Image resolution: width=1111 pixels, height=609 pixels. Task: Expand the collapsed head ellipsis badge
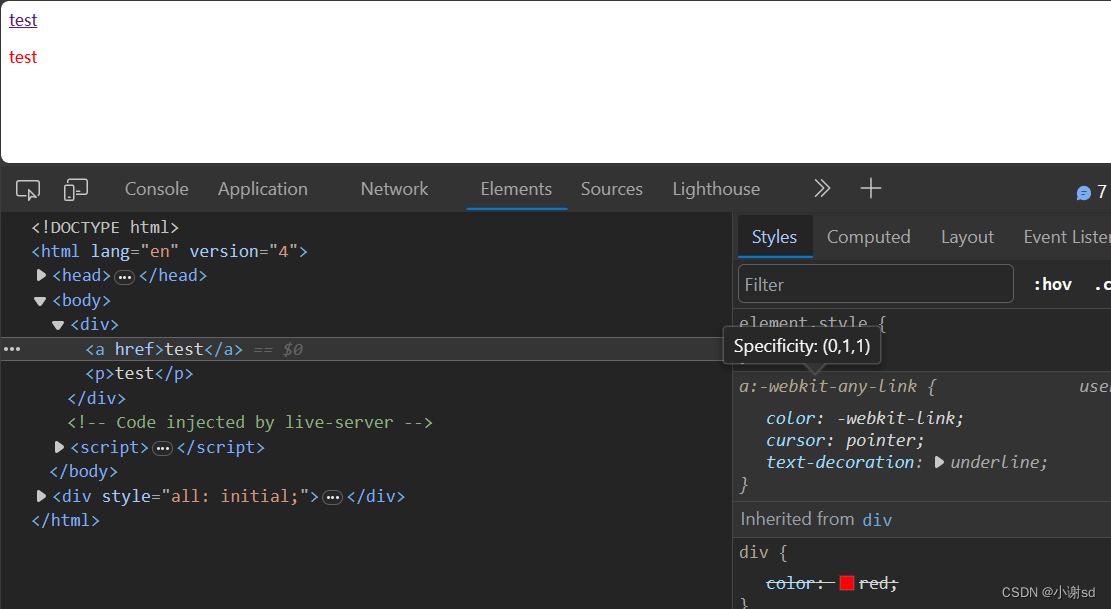[x=125, y=276]
